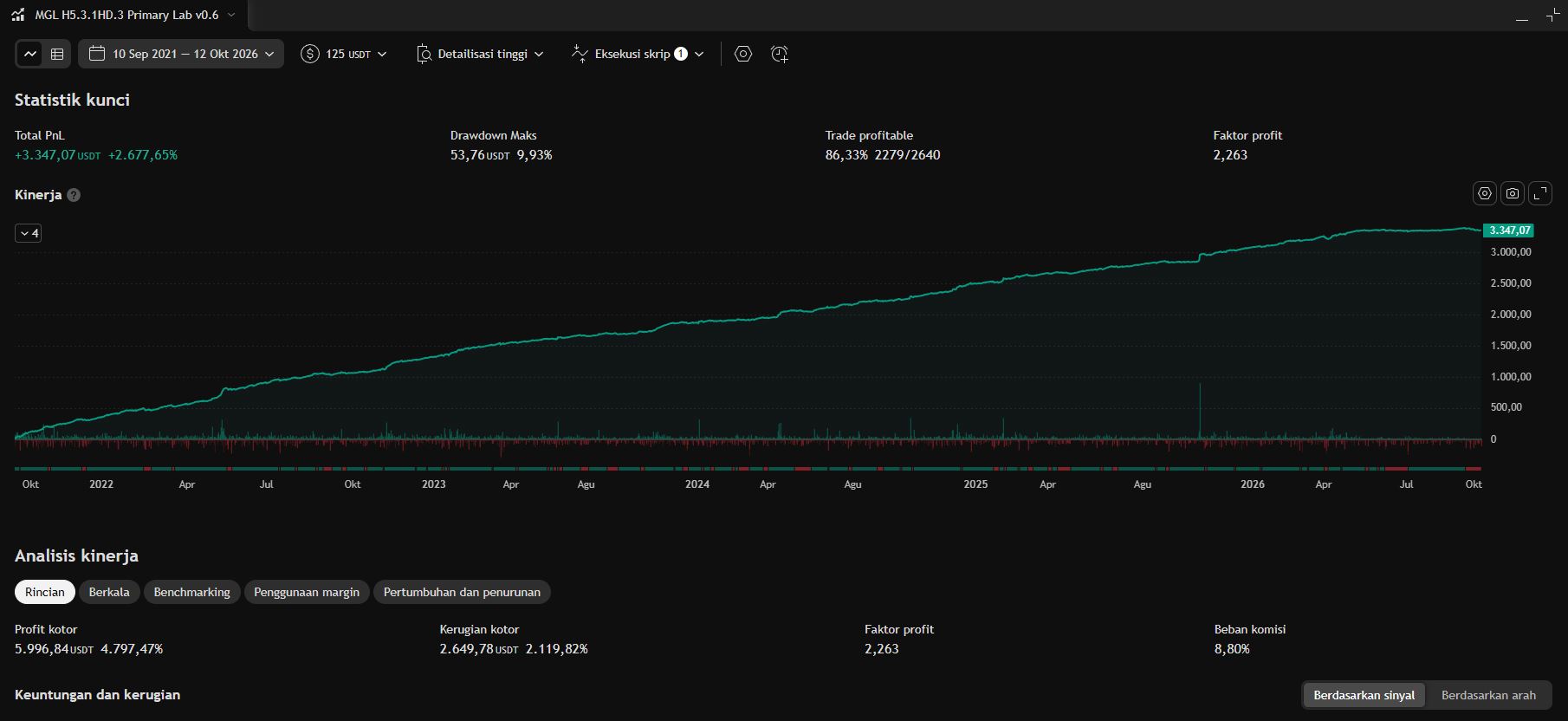Open the Kinerja help question mark
Viewport: 1568px width, 721px height.
click(x=74, y=195)
